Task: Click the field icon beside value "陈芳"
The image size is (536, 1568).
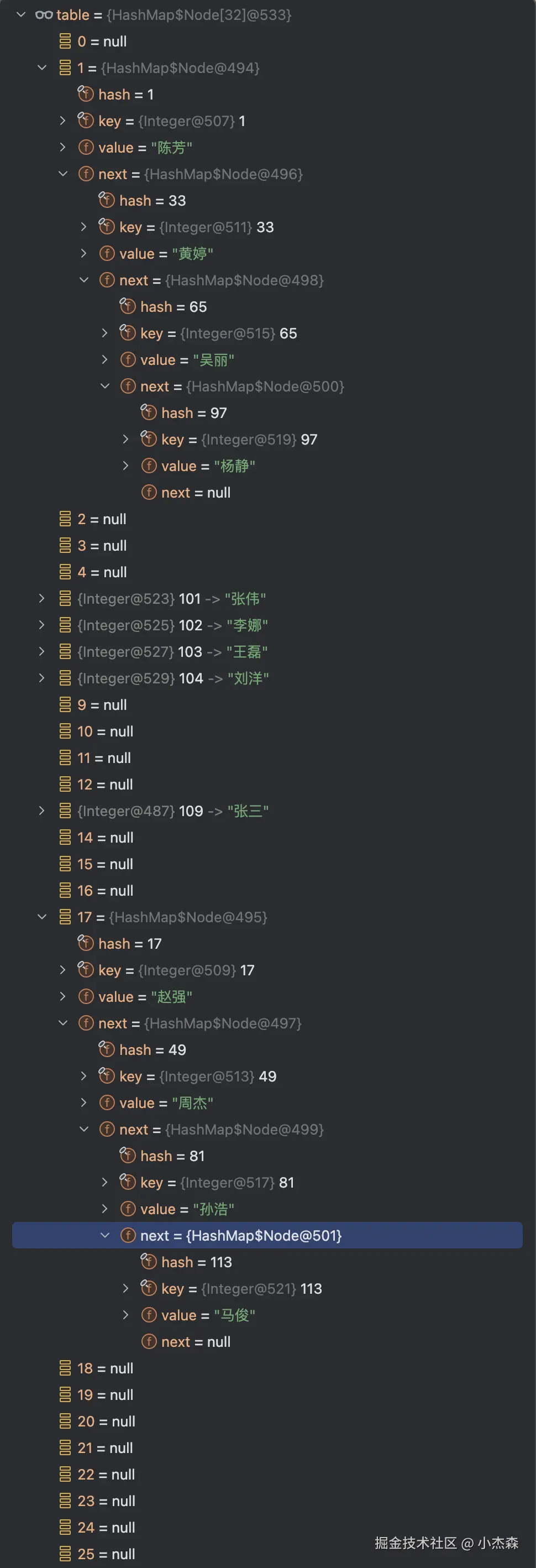Action: point(86,147)
